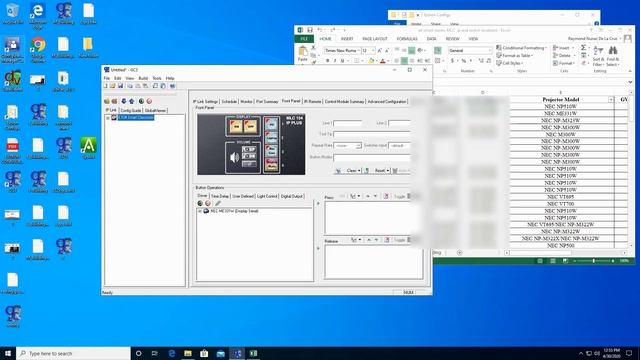Click the Task View icon in the taskbar

coord(155,353)
